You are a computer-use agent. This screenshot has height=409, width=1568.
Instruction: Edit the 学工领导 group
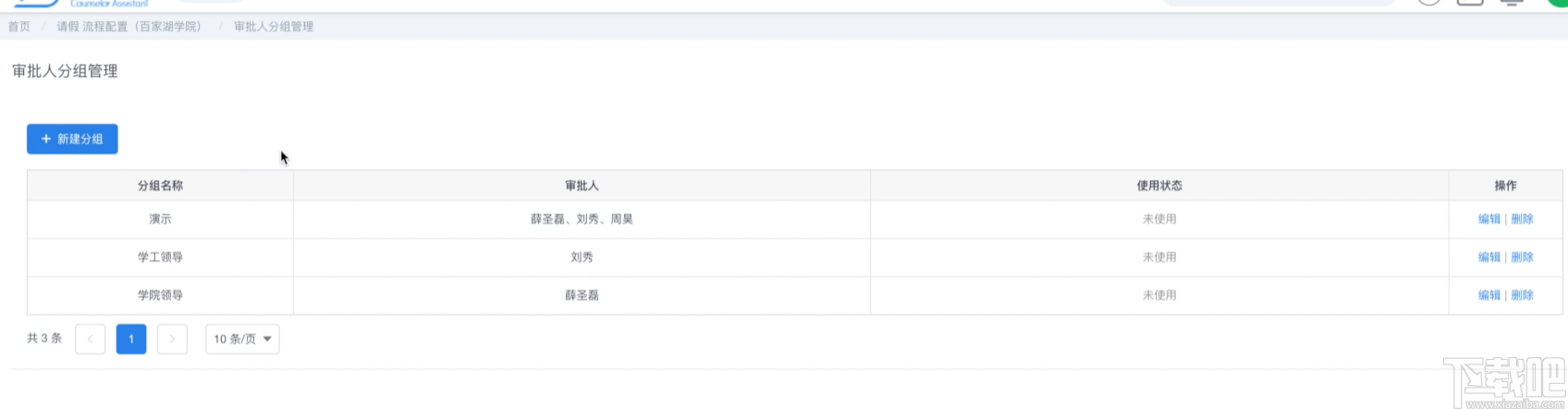1488,257
